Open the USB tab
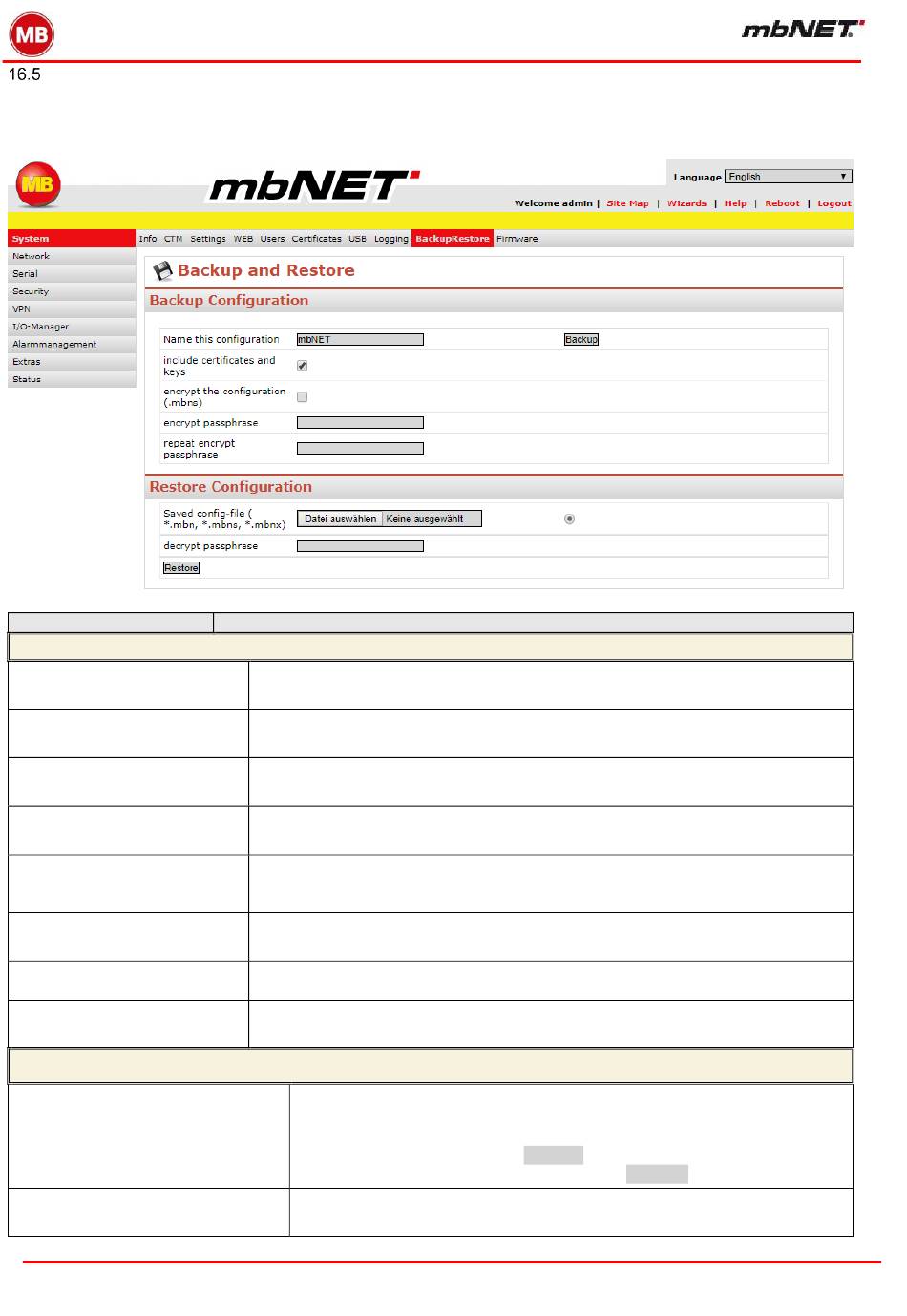Image resolution: width=907 pixels, height=1316 pixels. point(357,239)
